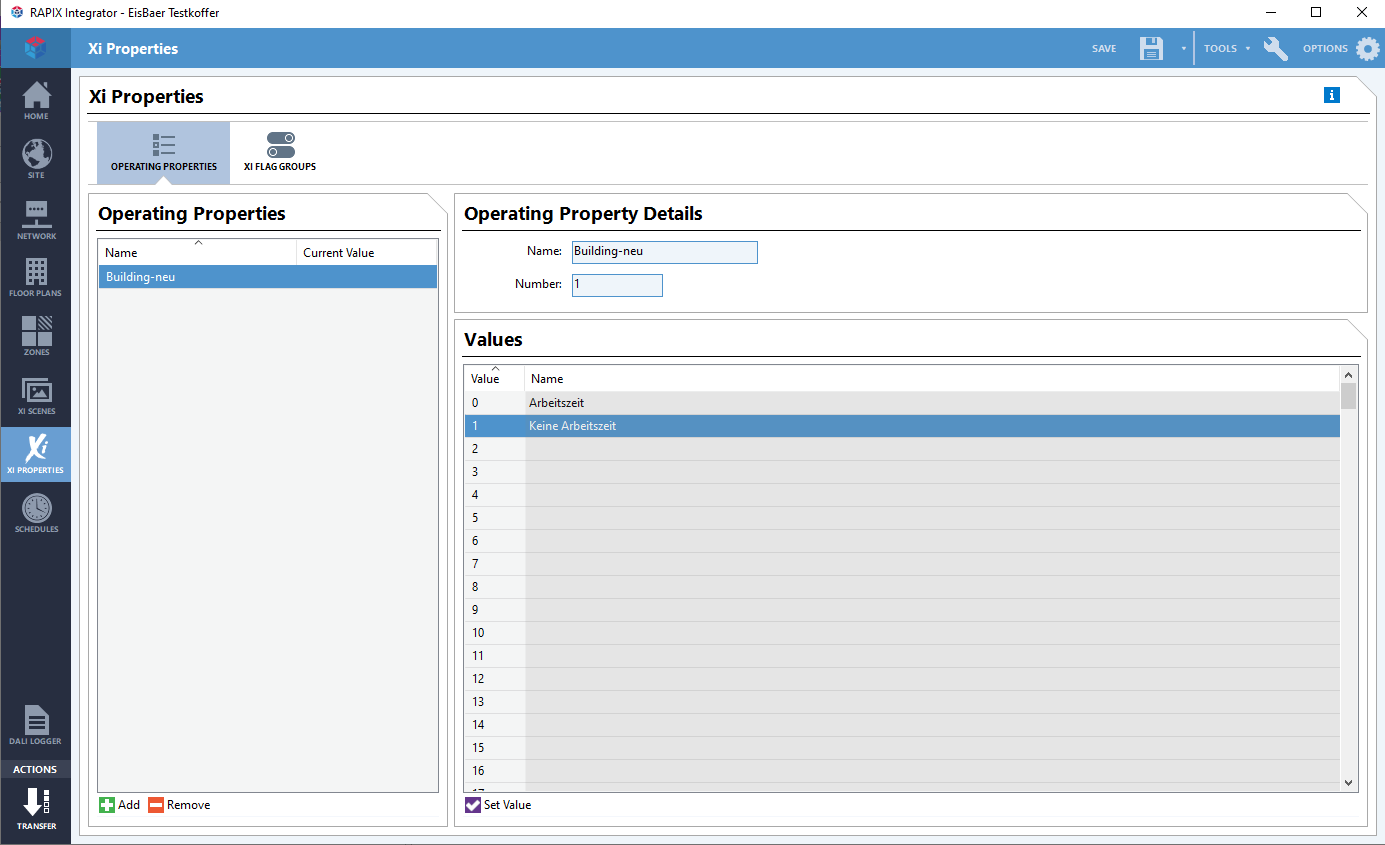Click the Tools wrench icon
Viewport: 1385px width, 845px height.
1275,48
